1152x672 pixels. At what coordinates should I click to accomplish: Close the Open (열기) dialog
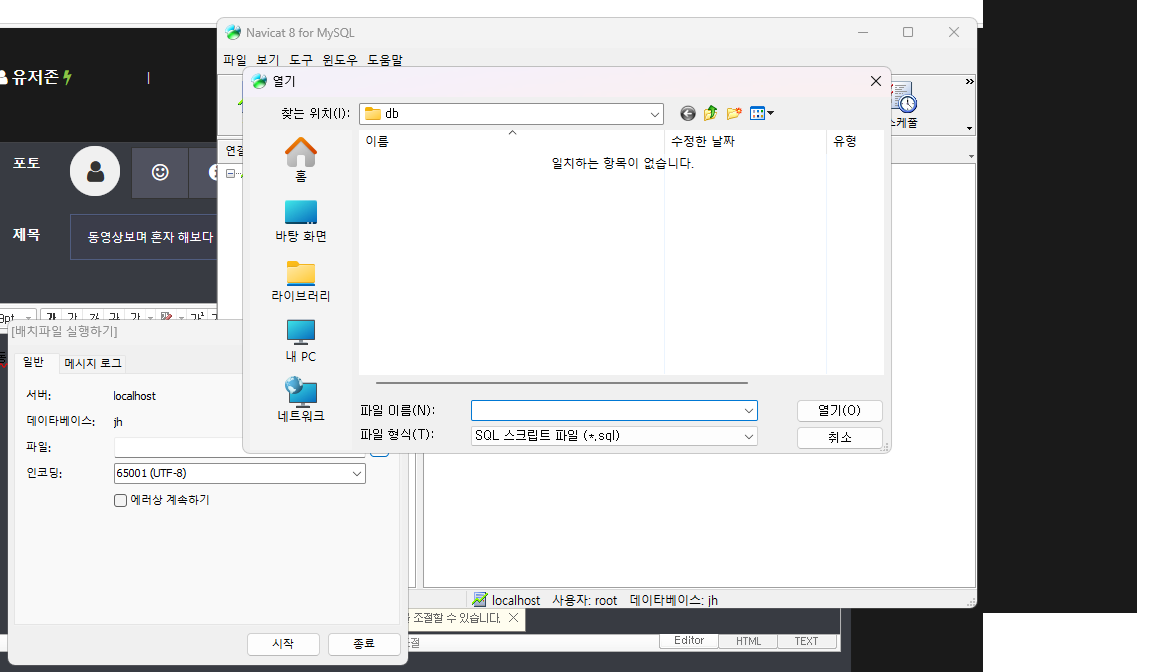(876, 81)
